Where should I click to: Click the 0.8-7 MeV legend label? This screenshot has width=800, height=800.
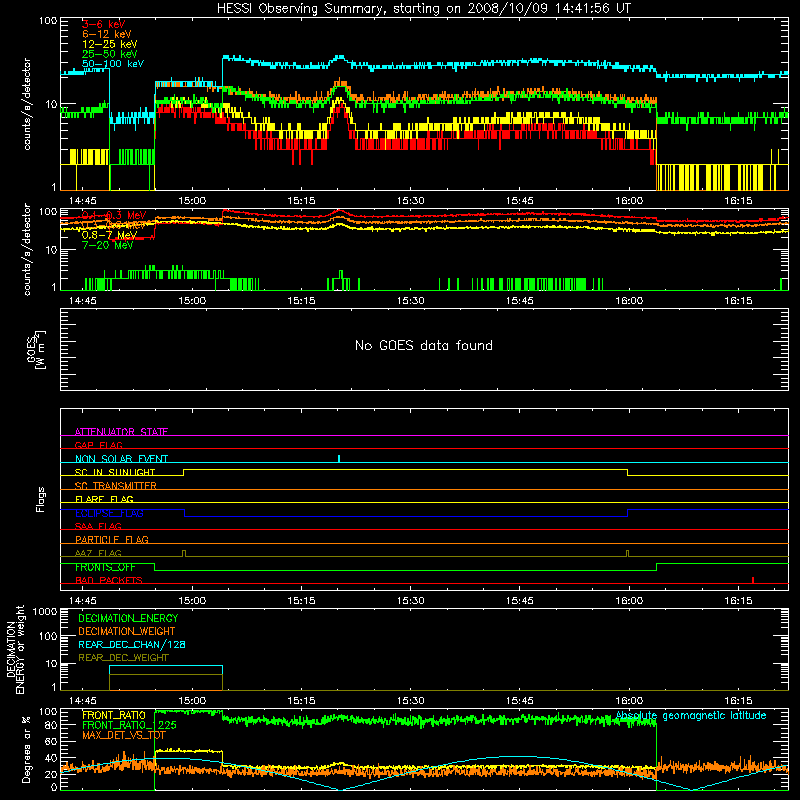[x=109, y=235]
